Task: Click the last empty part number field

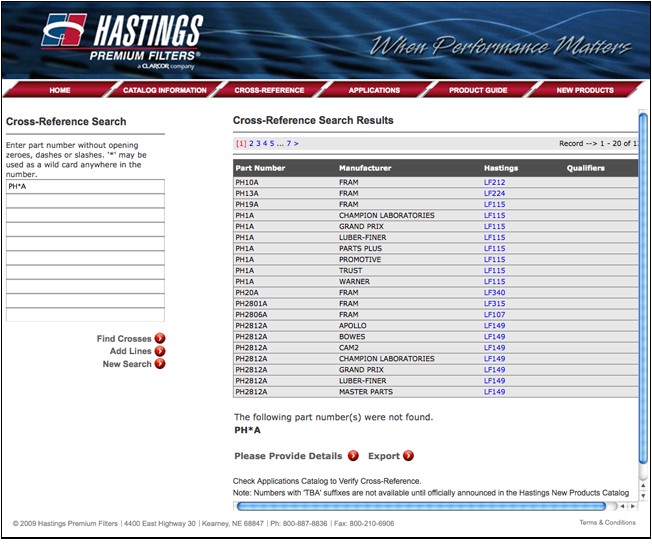Action: pyautogui.click(x=85, y=315)
